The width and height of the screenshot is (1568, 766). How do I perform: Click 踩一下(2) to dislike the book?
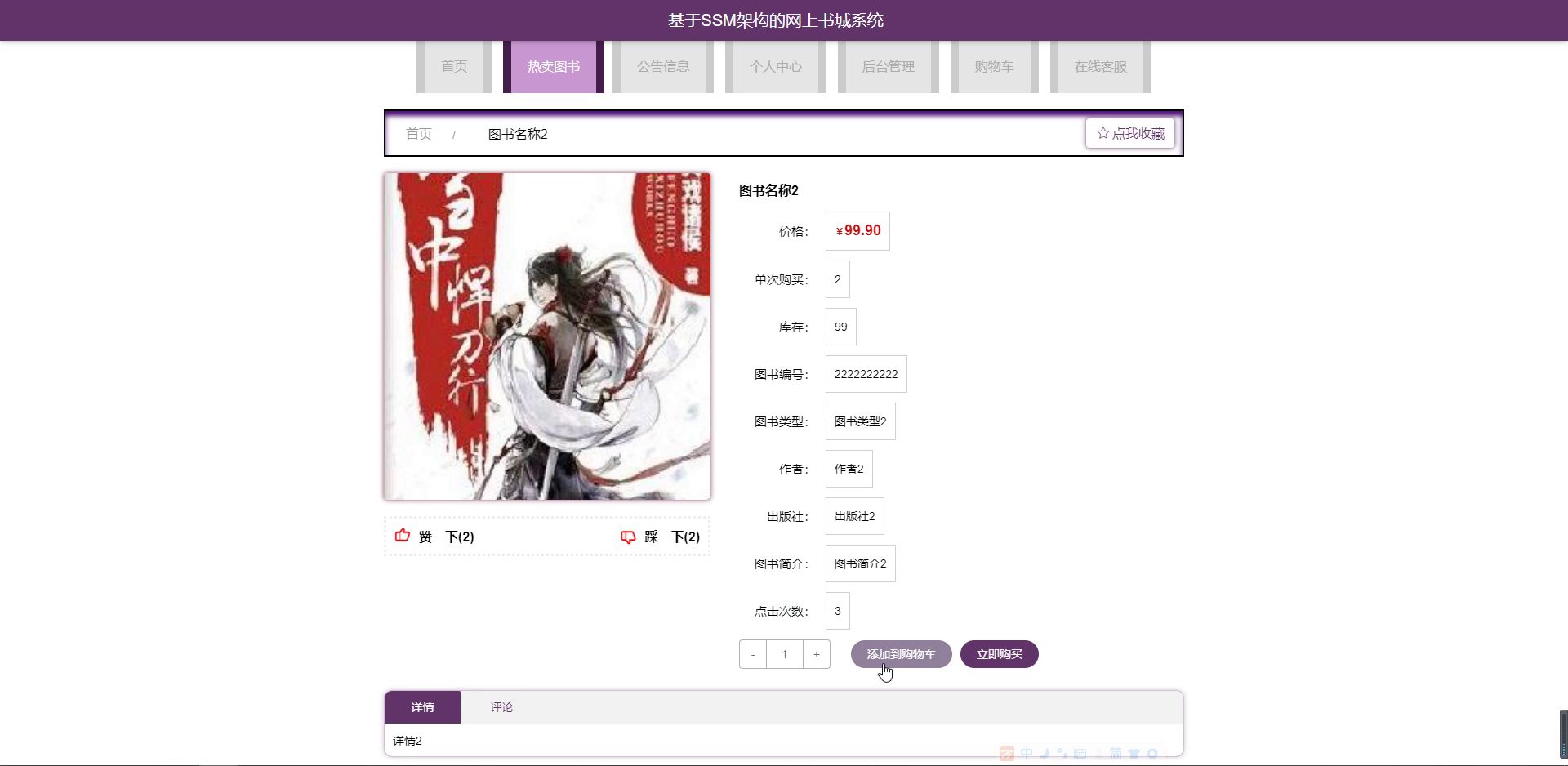coord(660,537)
